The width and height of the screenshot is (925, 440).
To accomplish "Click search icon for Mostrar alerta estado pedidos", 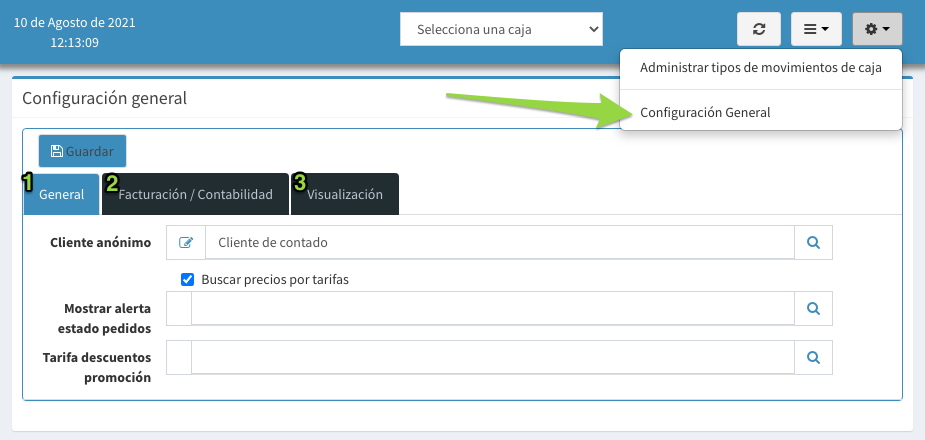I will pos(814,308).
